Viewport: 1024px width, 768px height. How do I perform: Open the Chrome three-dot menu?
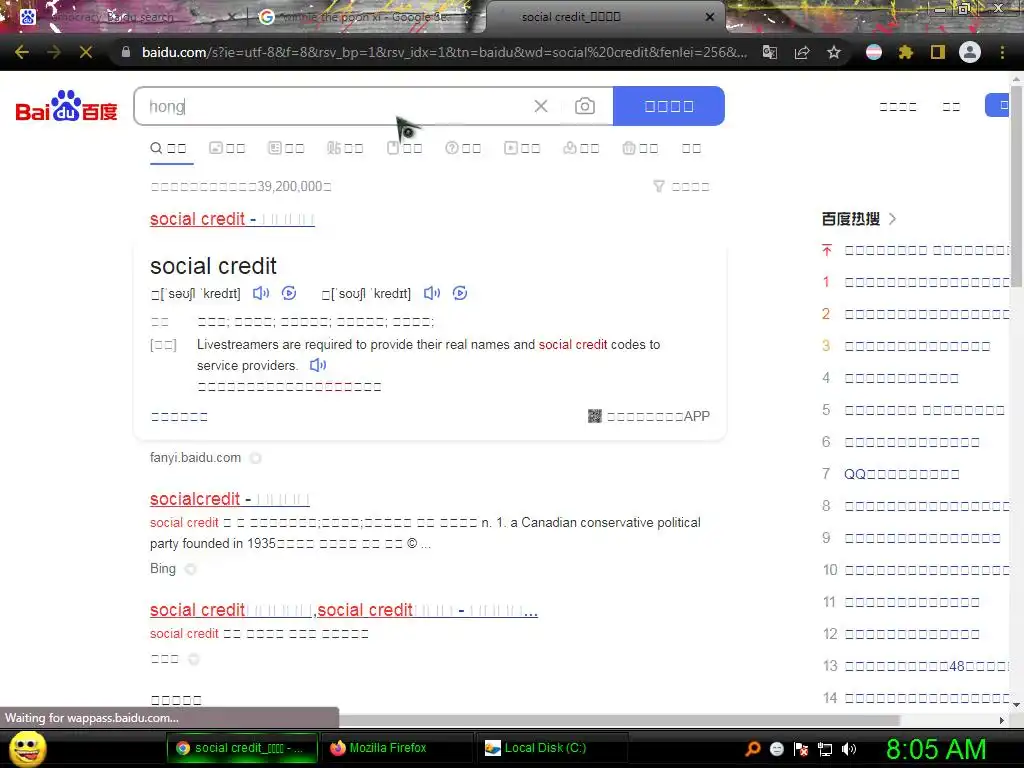[1002, 52]
